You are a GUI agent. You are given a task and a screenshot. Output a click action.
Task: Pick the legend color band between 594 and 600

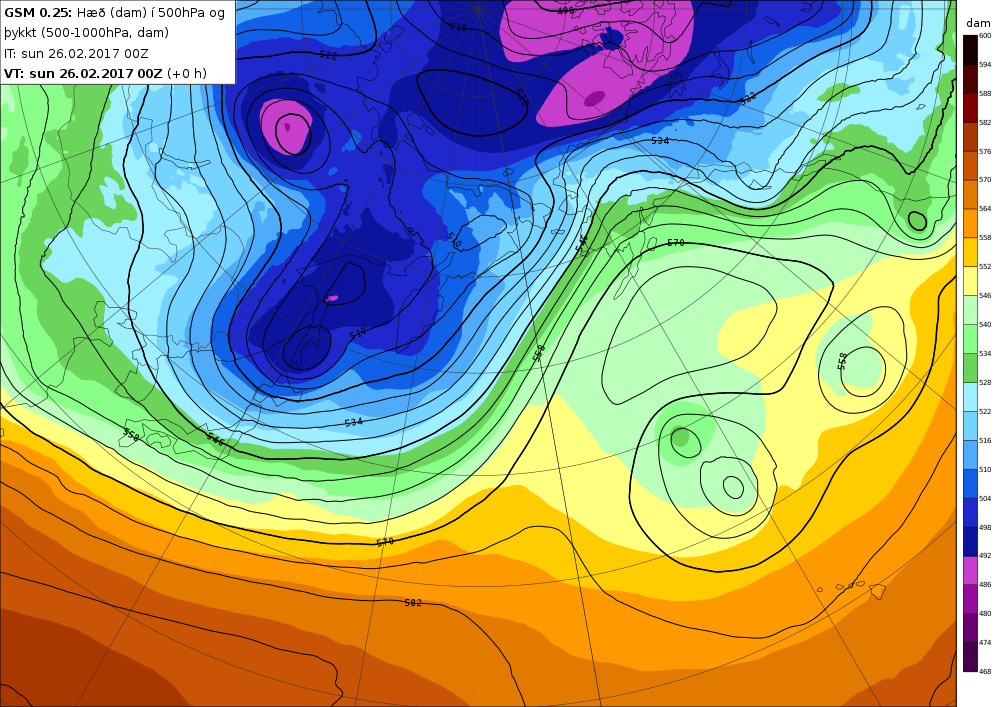[970, 50]
